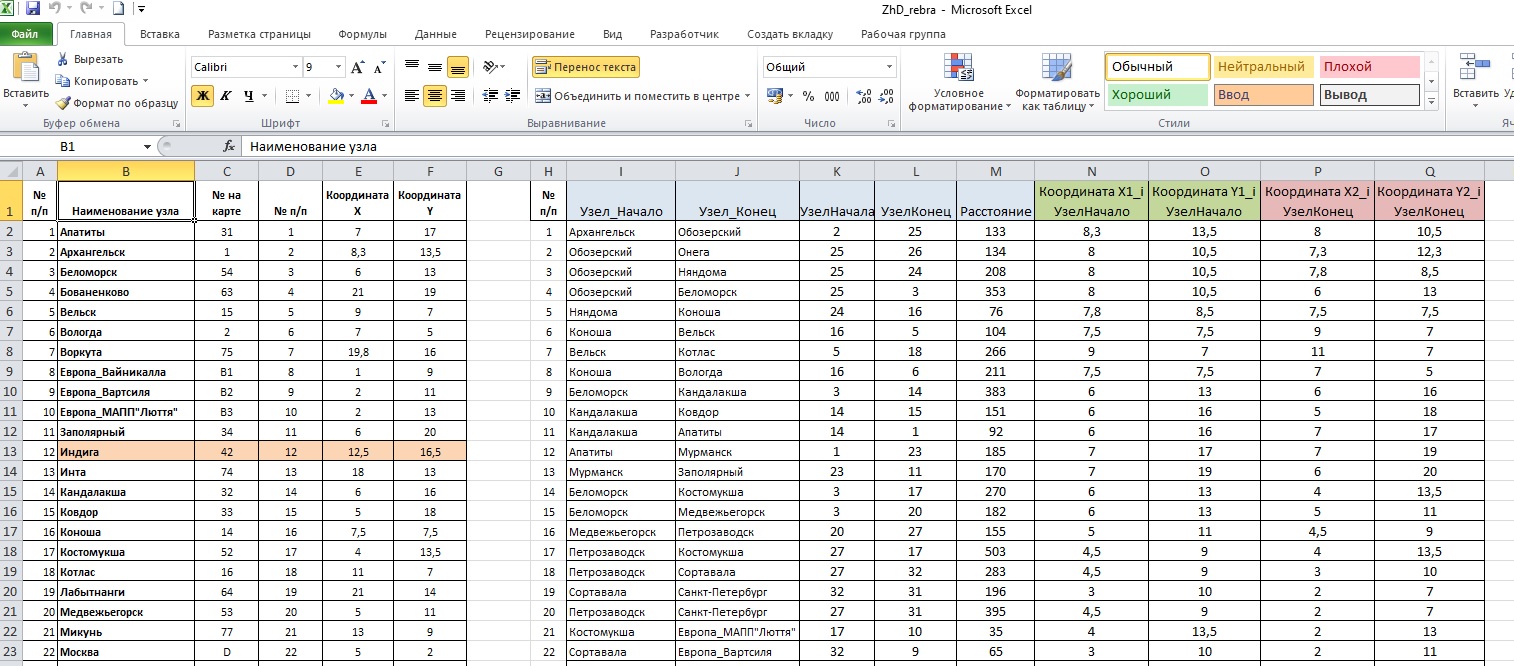Switch to the Разработчик tab
1514x666 pixels.
[684, 34]
